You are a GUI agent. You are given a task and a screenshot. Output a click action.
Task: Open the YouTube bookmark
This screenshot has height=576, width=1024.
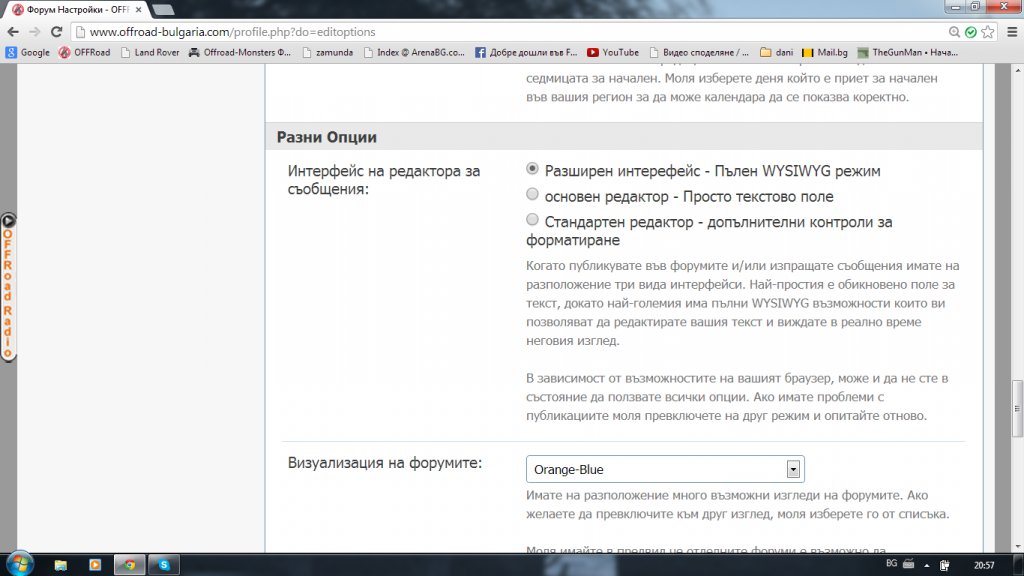coord(613,52)
